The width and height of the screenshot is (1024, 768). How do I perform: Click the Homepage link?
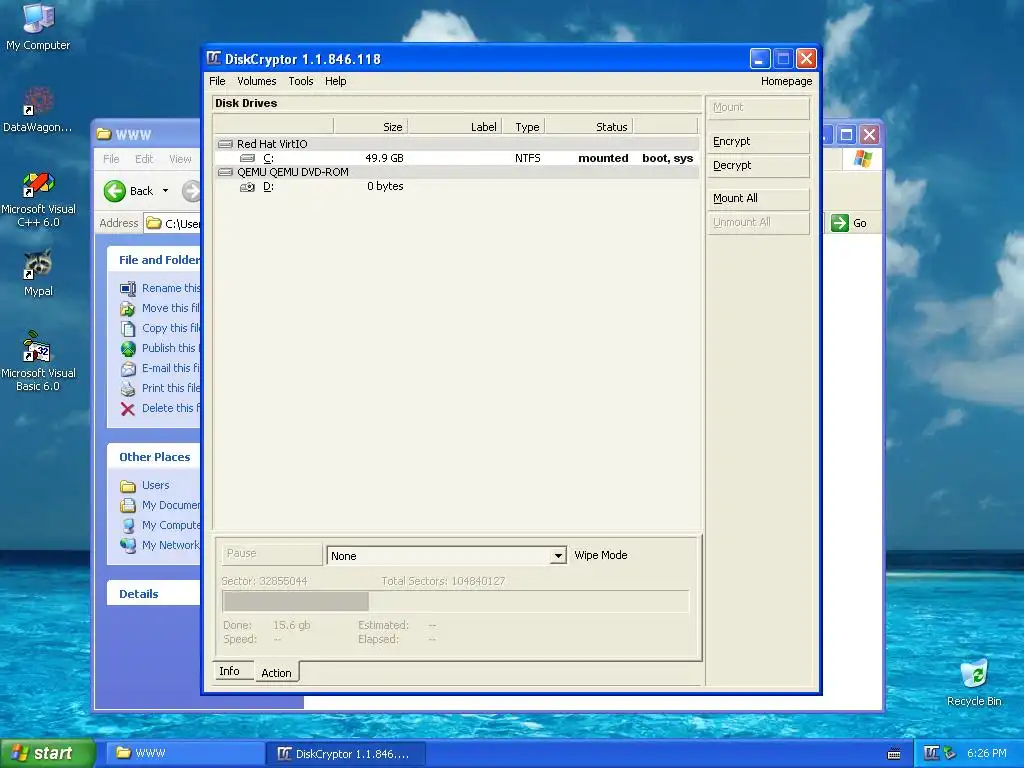coord(786,81)
